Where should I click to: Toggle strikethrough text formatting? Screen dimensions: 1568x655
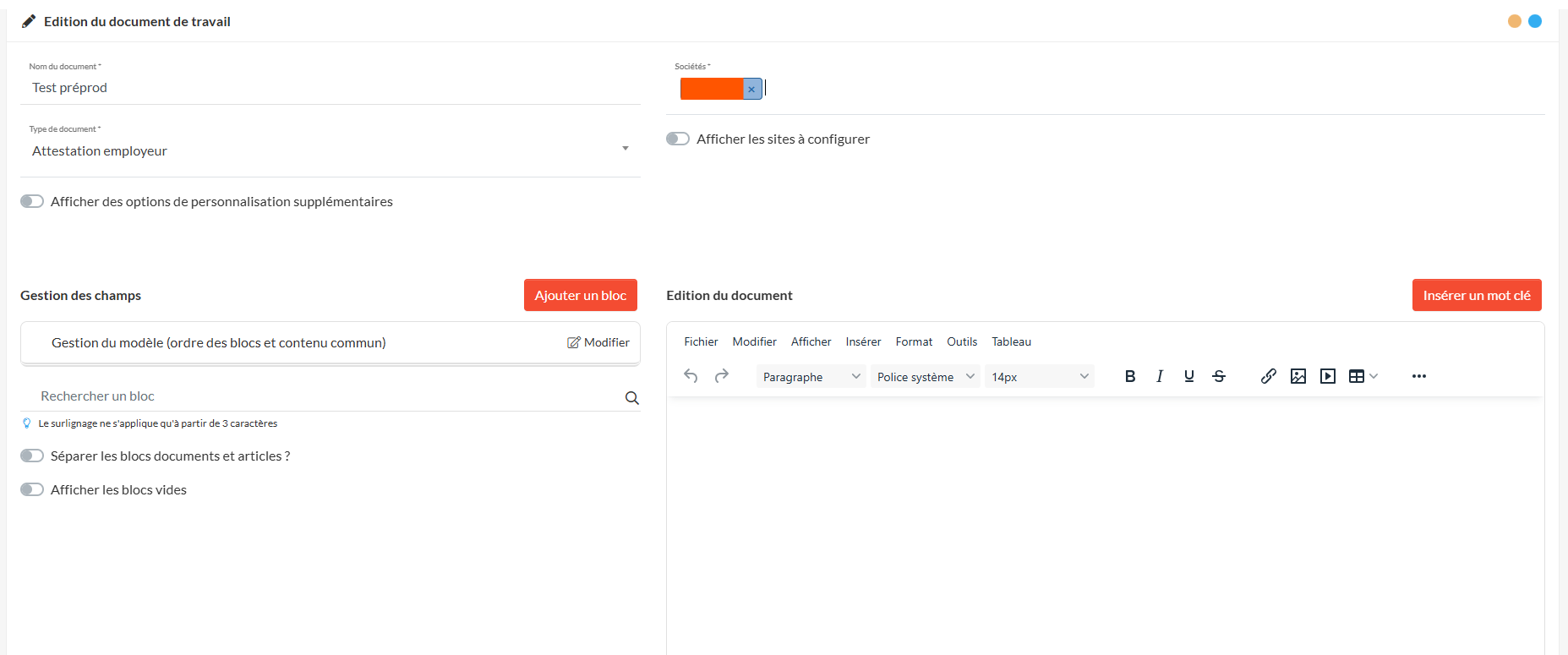[1218, 376]
